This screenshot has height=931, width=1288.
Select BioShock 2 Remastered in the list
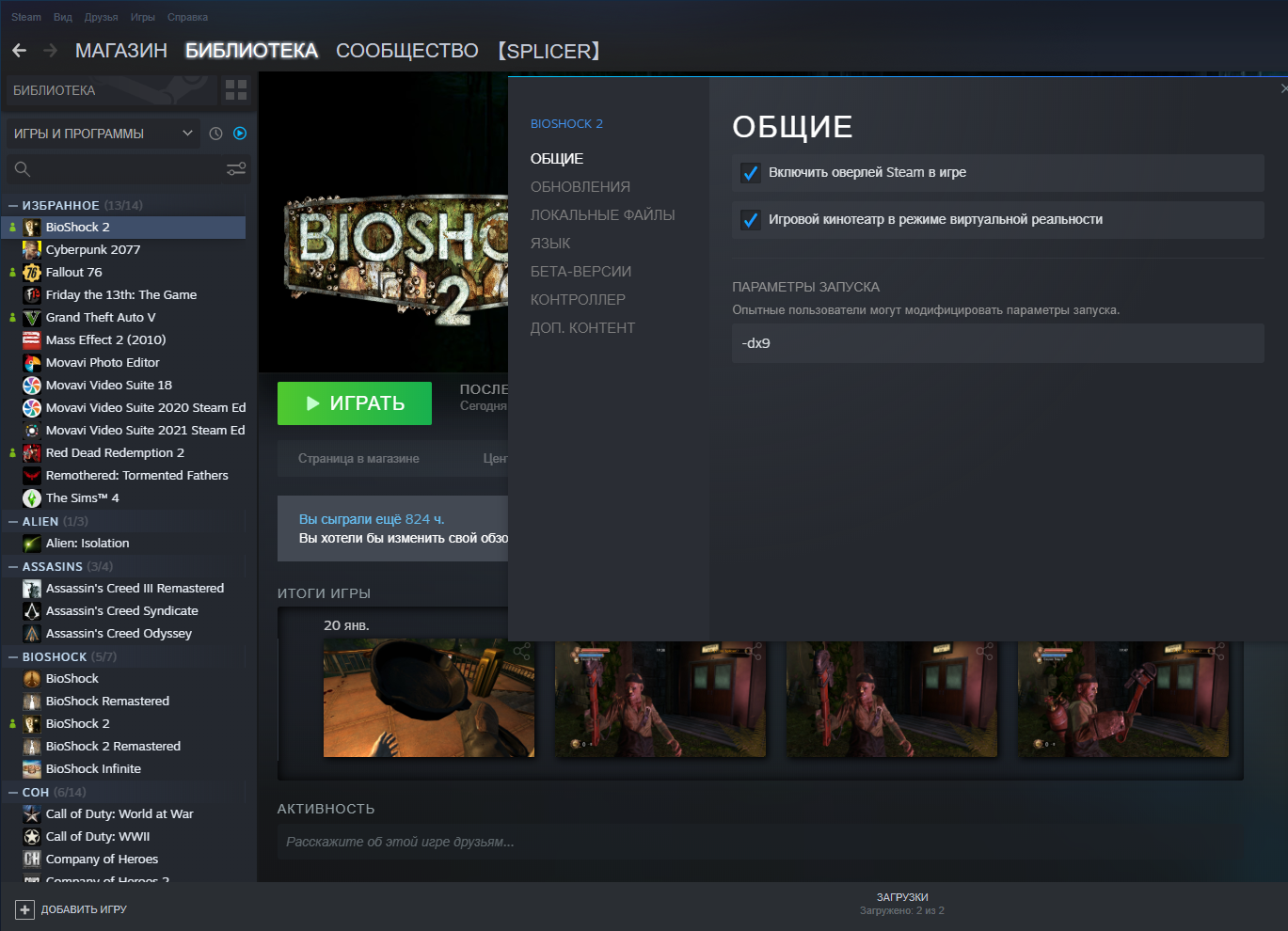point(113,747)
